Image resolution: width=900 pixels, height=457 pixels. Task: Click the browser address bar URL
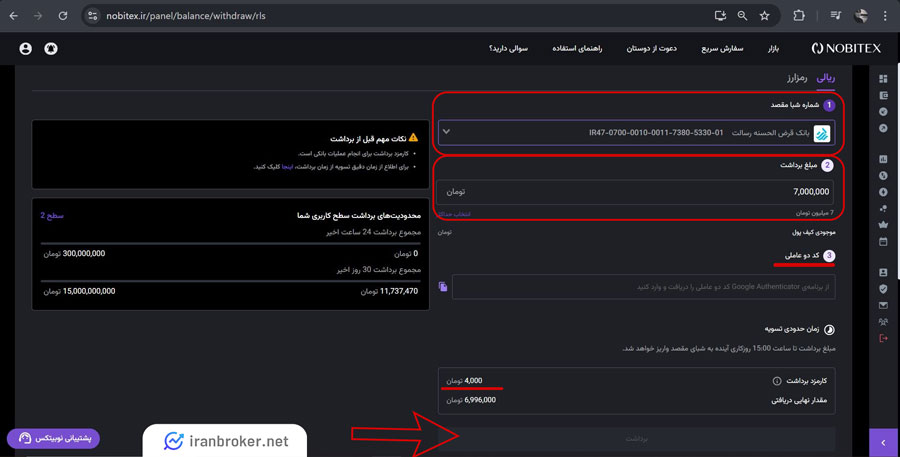(x=186, y=16)
